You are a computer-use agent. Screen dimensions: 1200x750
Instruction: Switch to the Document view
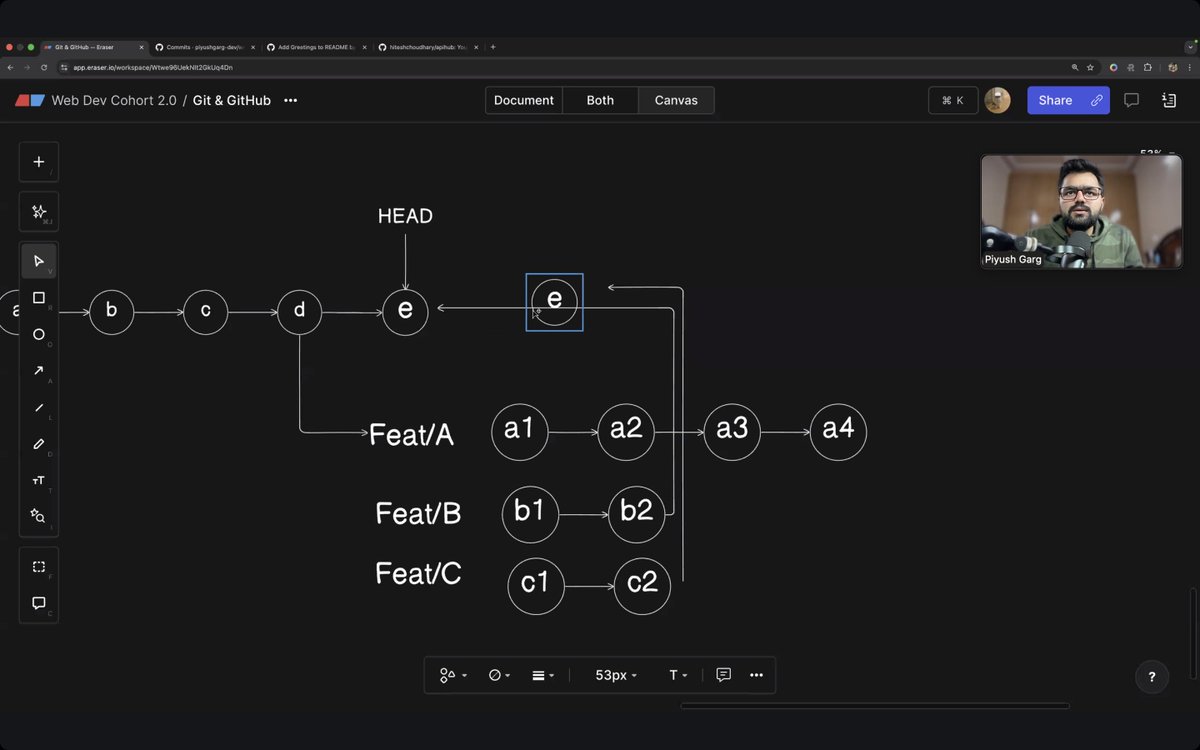coord(524,100)
